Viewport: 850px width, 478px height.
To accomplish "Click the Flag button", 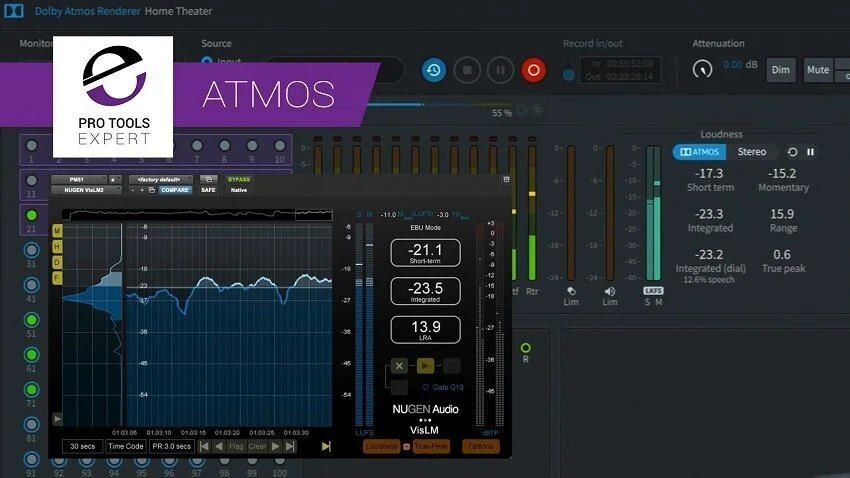I will [236, 446].
